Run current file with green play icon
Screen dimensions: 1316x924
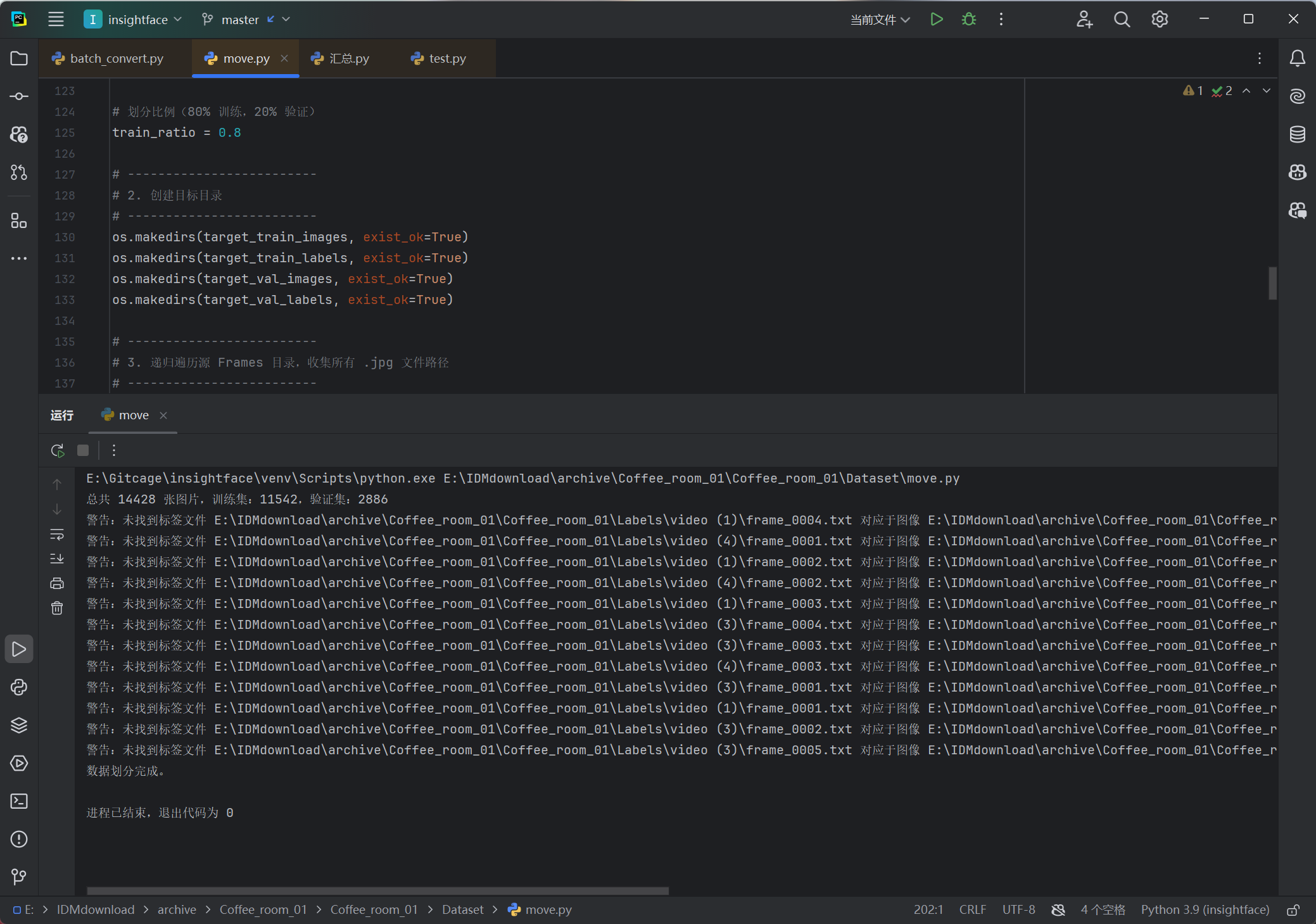[937, 20]
